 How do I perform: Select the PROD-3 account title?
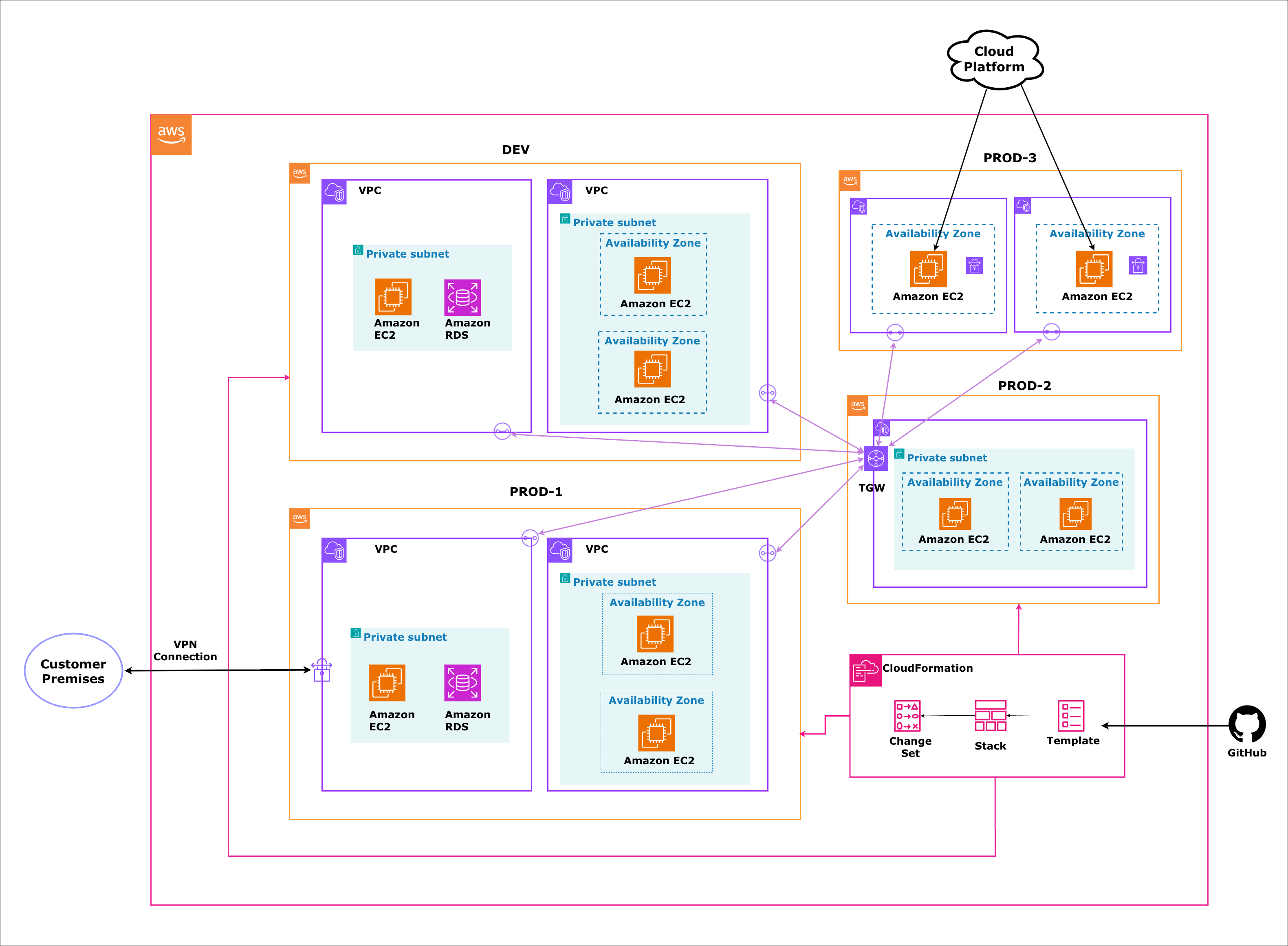coord(1009,158)
